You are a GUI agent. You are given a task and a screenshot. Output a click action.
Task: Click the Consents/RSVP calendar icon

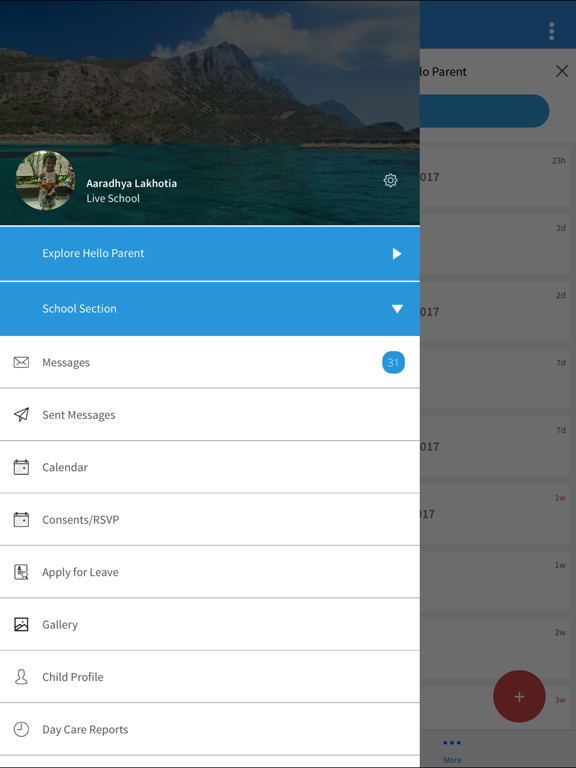click(21, 520)
